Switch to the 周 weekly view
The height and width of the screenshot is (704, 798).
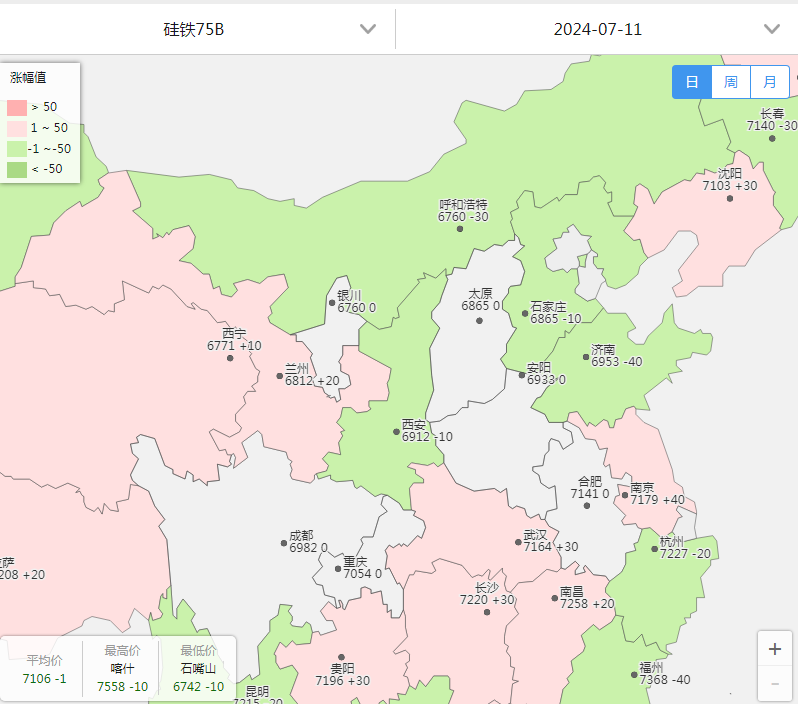(x=731, y=82)
